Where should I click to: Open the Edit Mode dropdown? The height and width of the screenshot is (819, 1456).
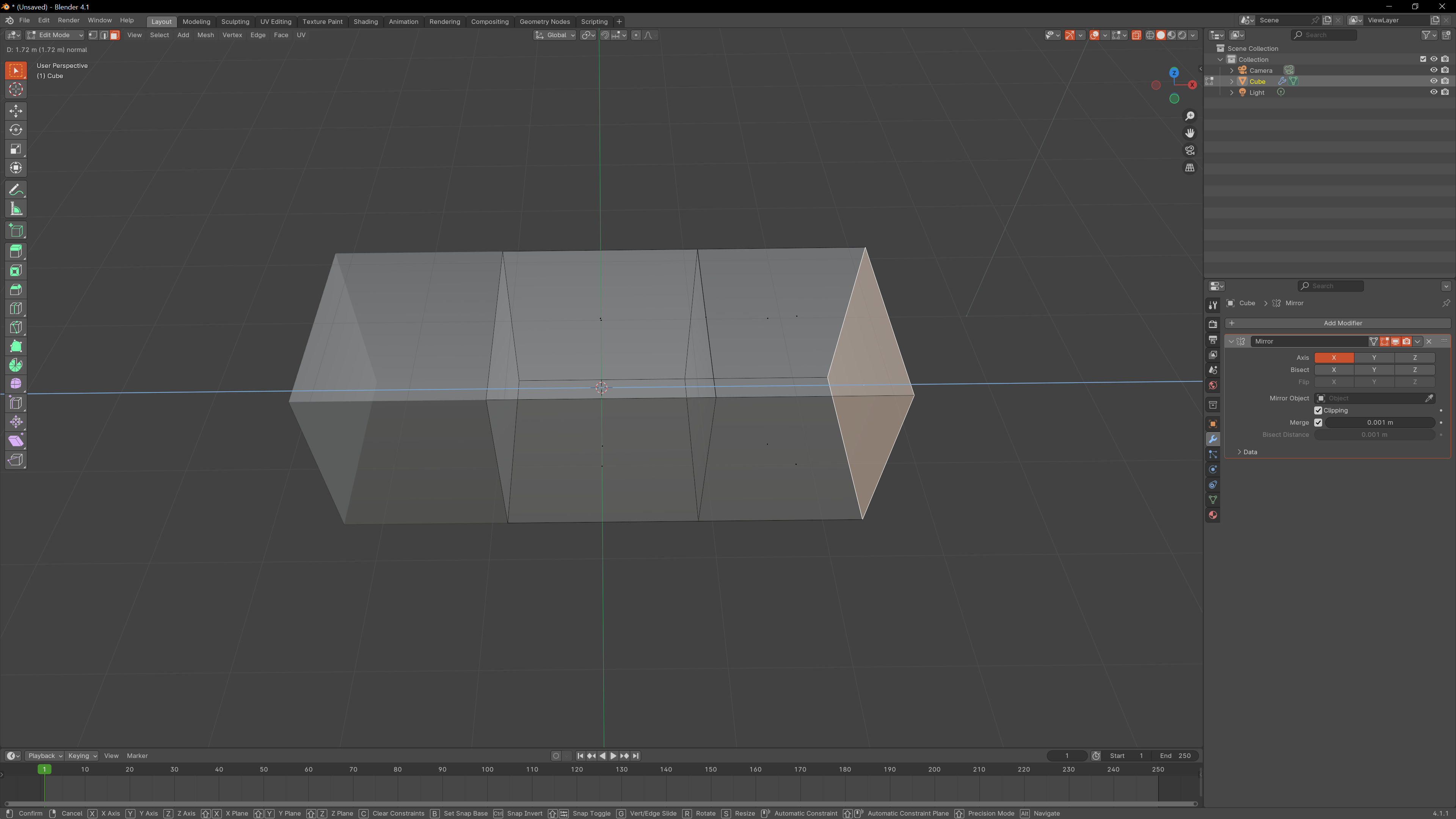(55, 35)
